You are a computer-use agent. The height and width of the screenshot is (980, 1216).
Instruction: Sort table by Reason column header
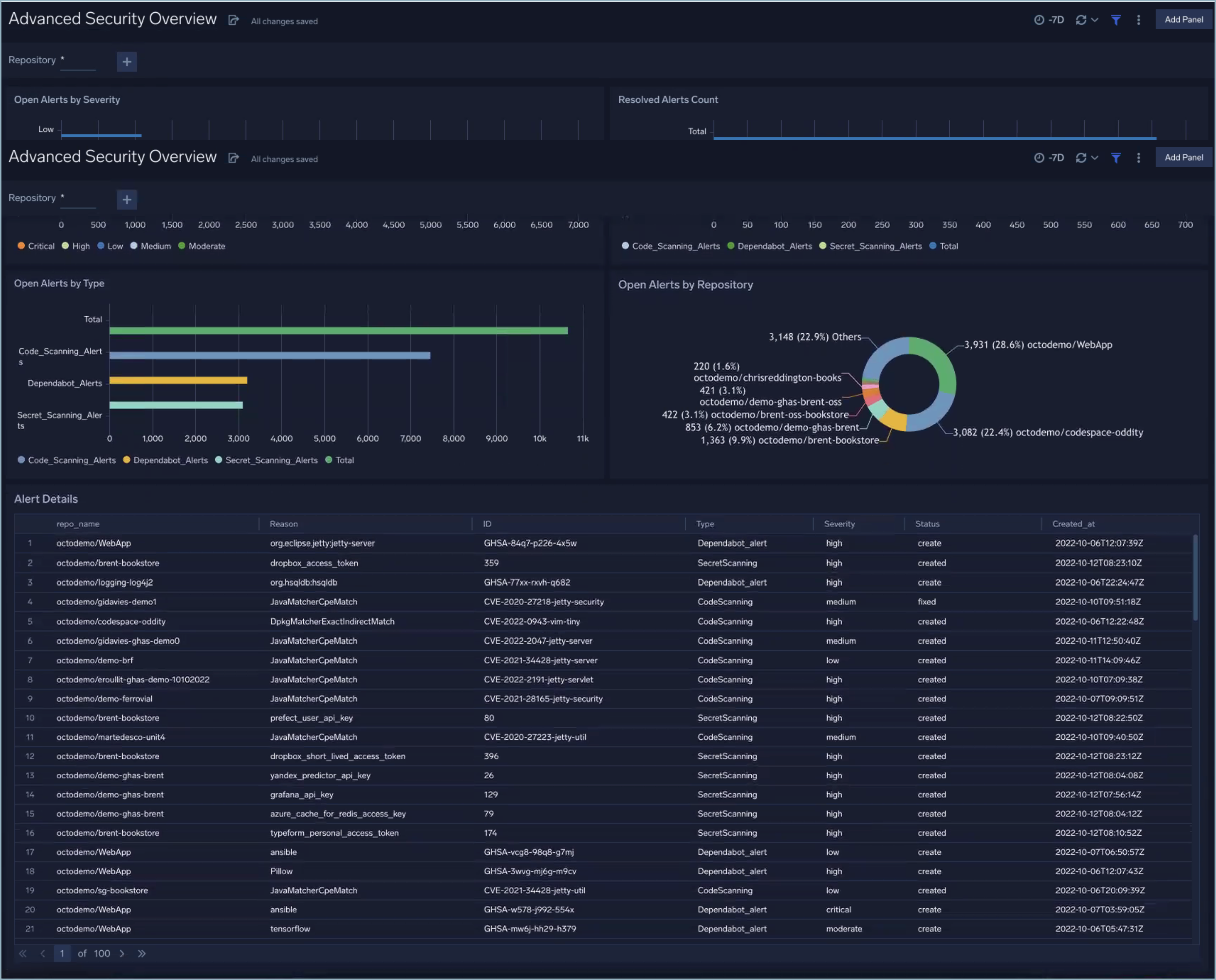[x=283, y=524]
